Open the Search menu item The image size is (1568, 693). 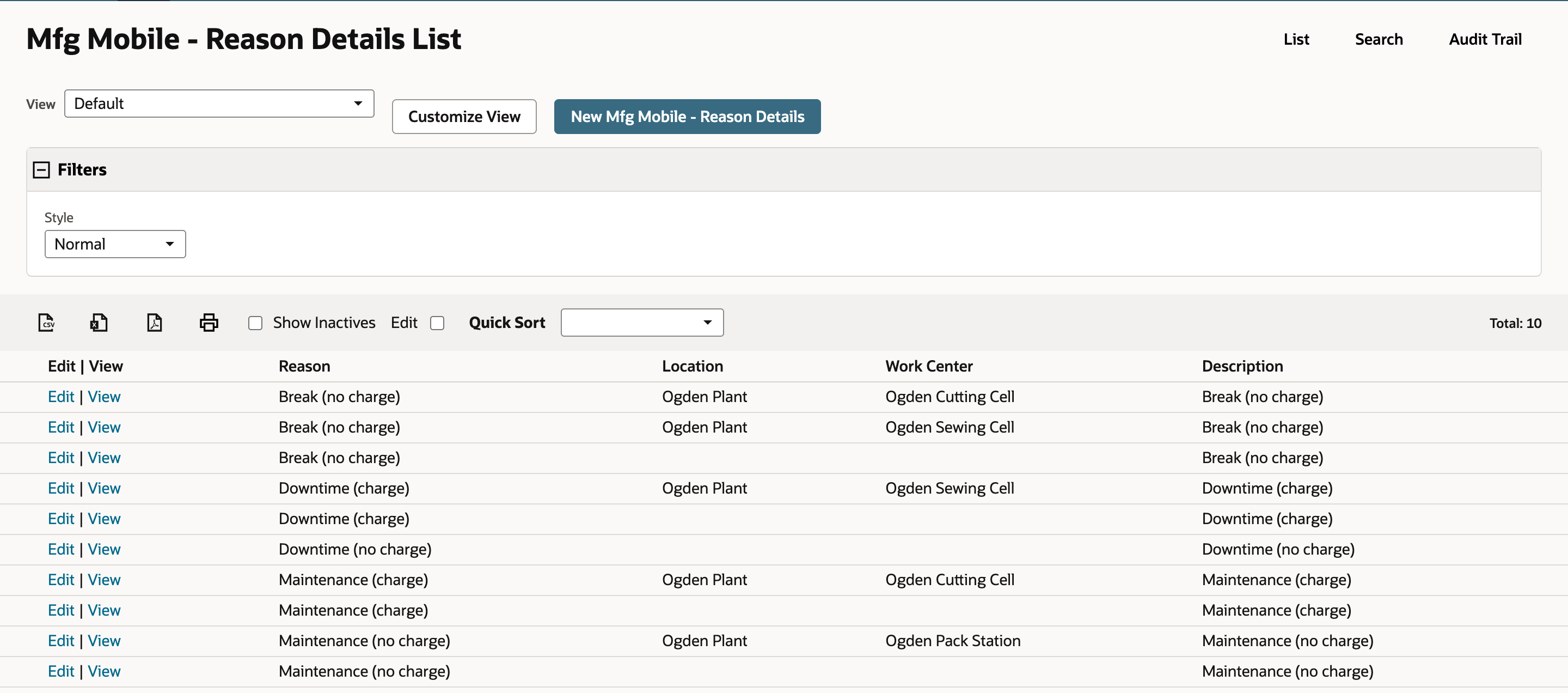pyautogui.click(x=1378, y=39)
